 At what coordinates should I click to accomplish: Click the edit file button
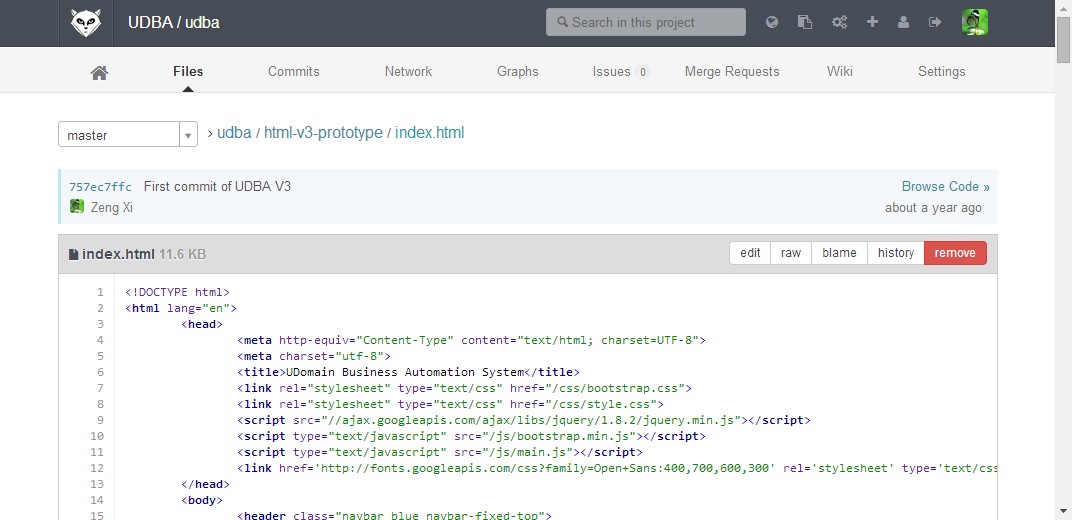(x=750, y=253)
